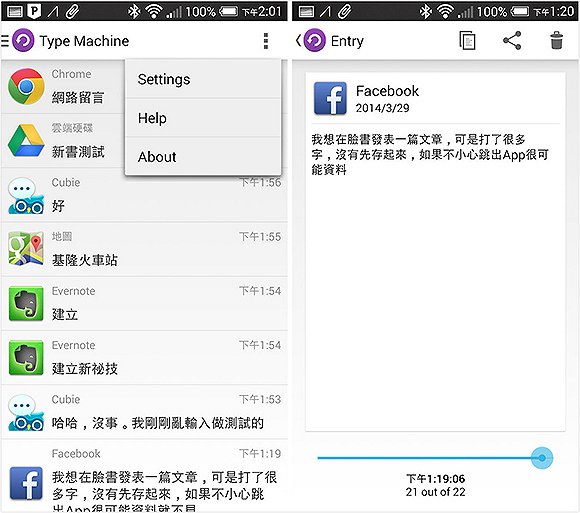
Task: Tap the Google Drive entry icon
Action: pyautogui.click(x=26, y=141)
